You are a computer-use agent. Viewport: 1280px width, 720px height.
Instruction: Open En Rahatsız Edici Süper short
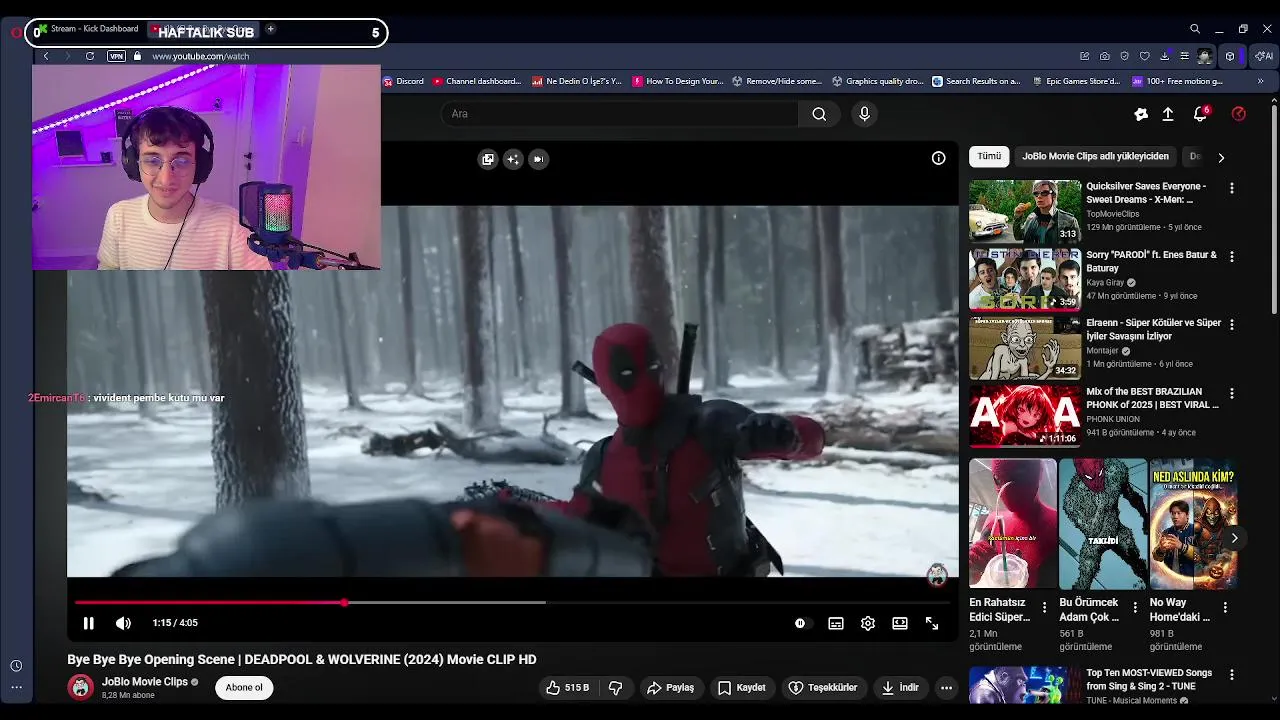[1012, 523]
